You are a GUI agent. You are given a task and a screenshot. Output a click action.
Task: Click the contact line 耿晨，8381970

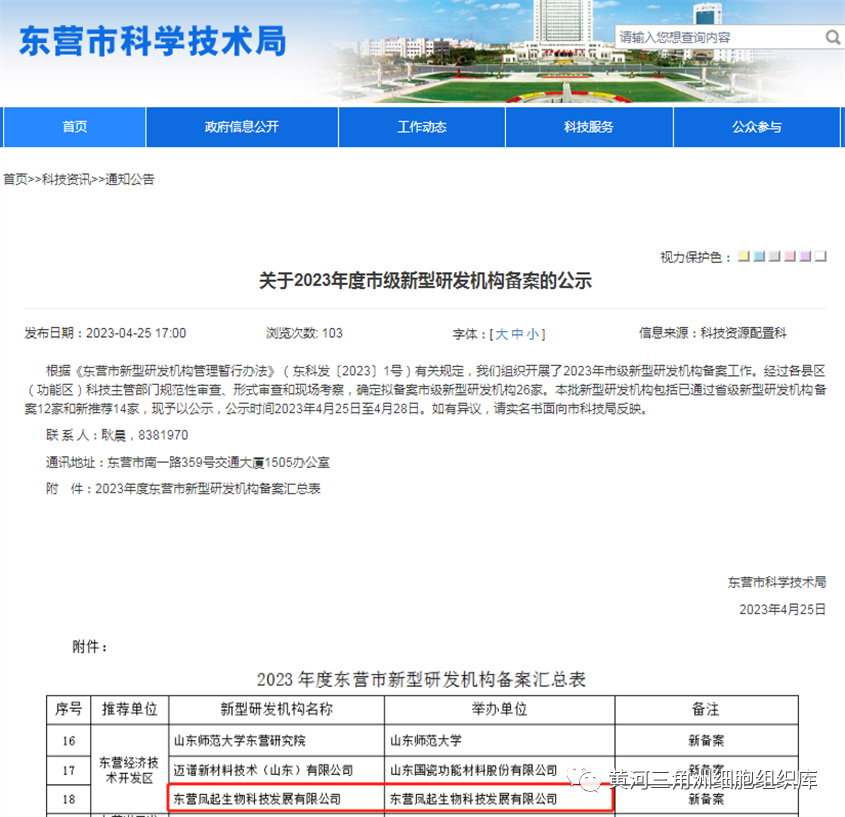[x=144, y=435]
